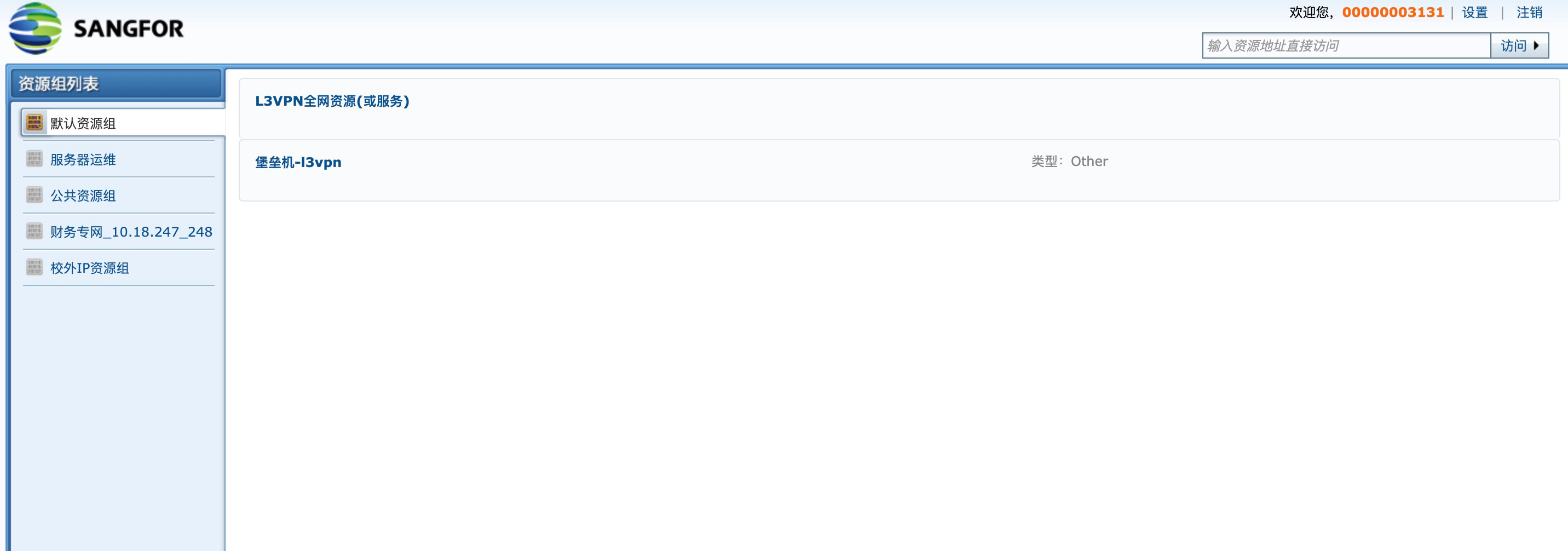Click the 校外IP资源组 group icon
Image resolution: width=1568 pixels, height=551 pixels.
(34, 267)
